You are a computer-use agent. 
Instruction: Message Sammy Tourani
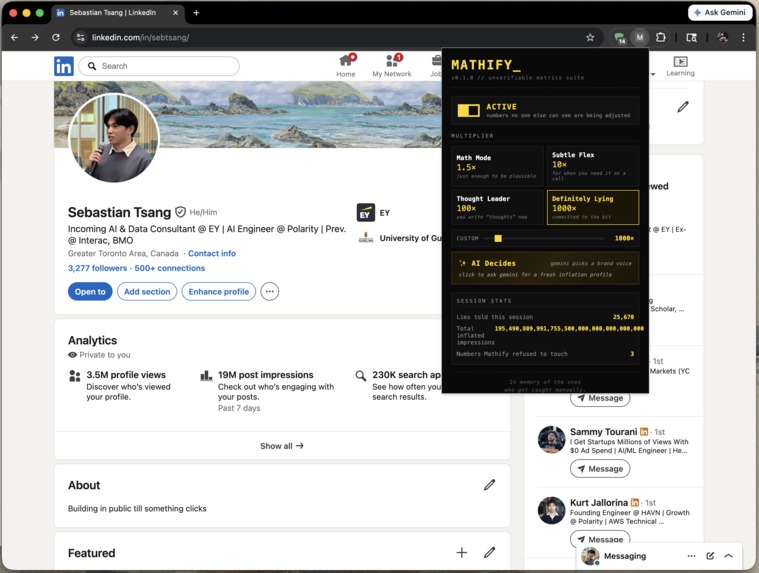point(600,468)
